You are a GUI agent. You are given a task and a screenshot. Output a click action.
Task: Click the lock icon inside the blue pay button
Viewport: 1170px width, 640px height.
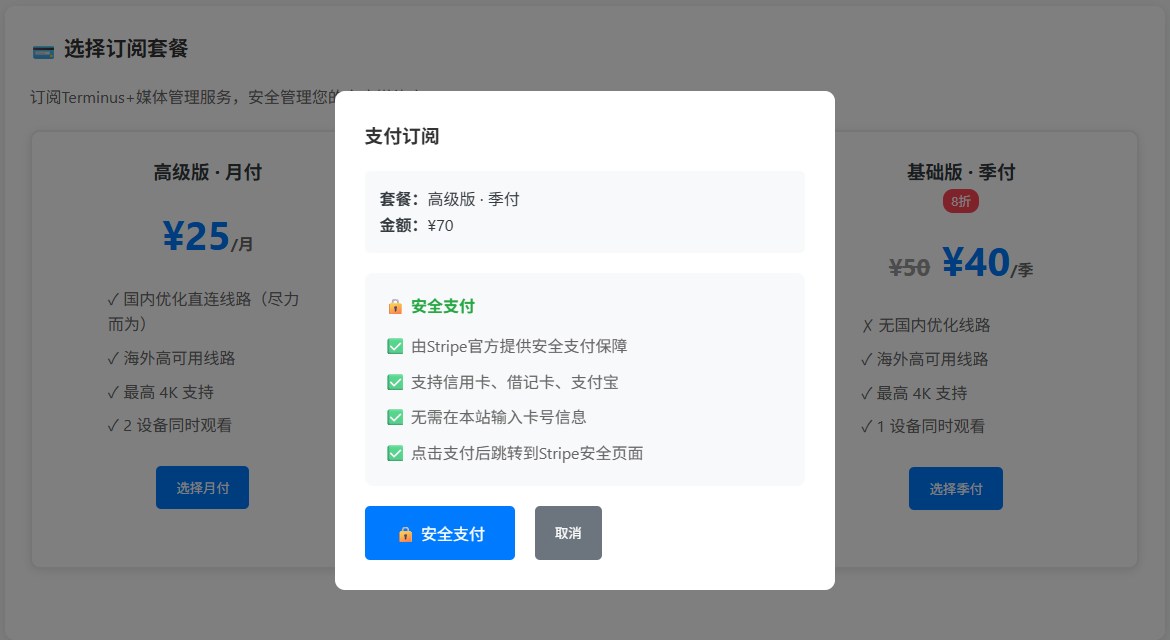tap(405, 534)
